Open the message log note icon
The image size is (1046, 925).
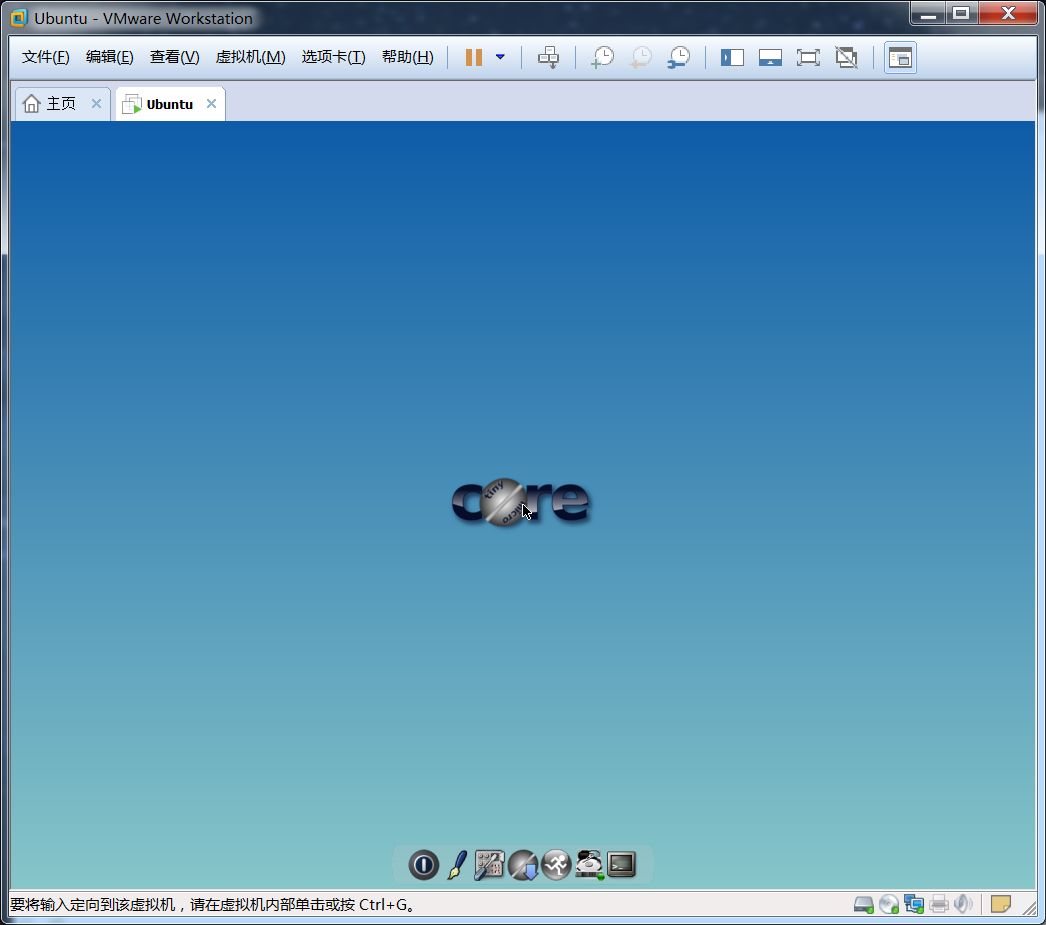[1001, 904]
